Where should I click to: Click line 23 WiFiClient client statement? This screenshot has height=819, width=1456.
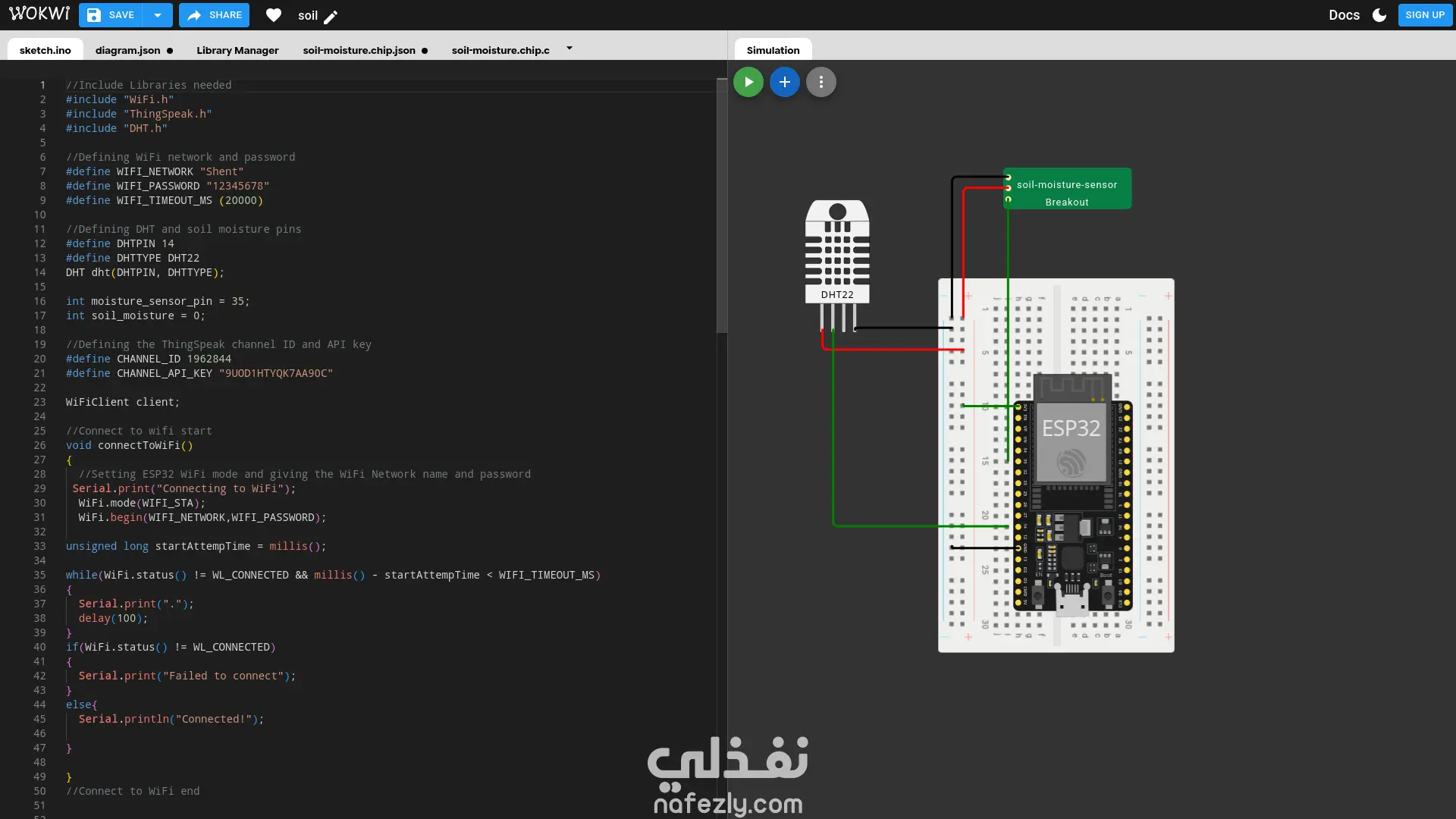point(123,402)
